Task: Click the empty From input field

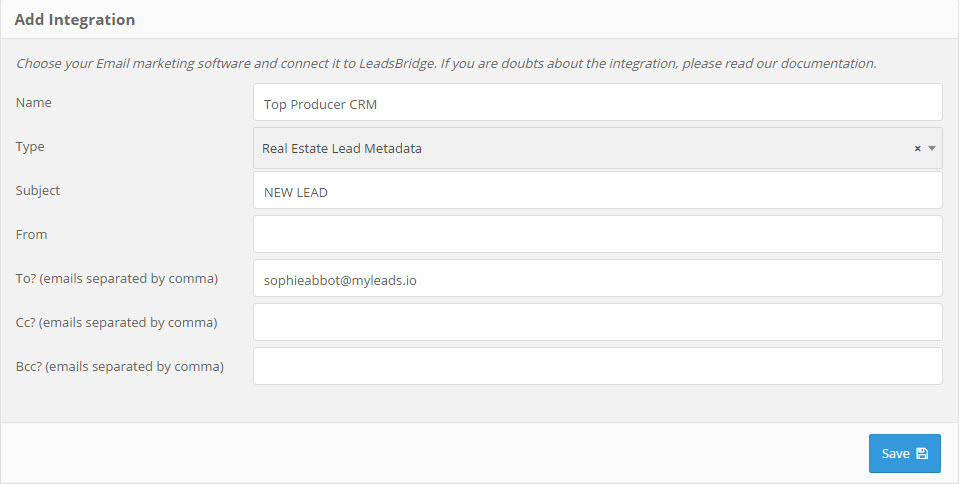Action: pyautogui.click(x=598, y=234)
